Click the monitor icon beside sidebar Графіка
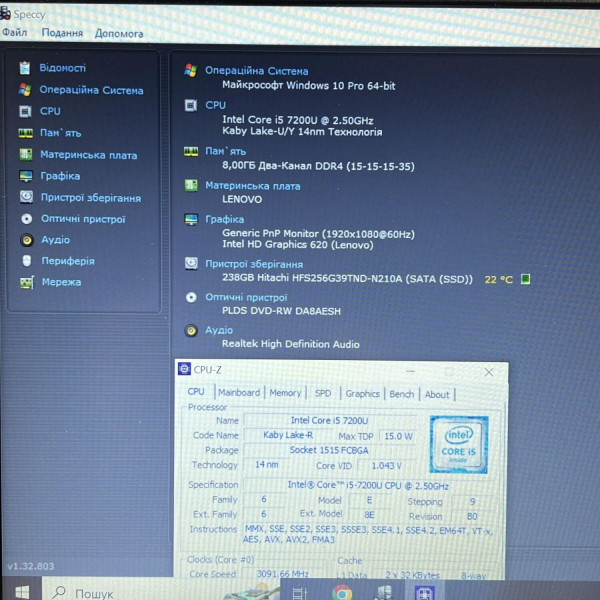Viewport: 600px width, 600px height. tap(26, 176)
